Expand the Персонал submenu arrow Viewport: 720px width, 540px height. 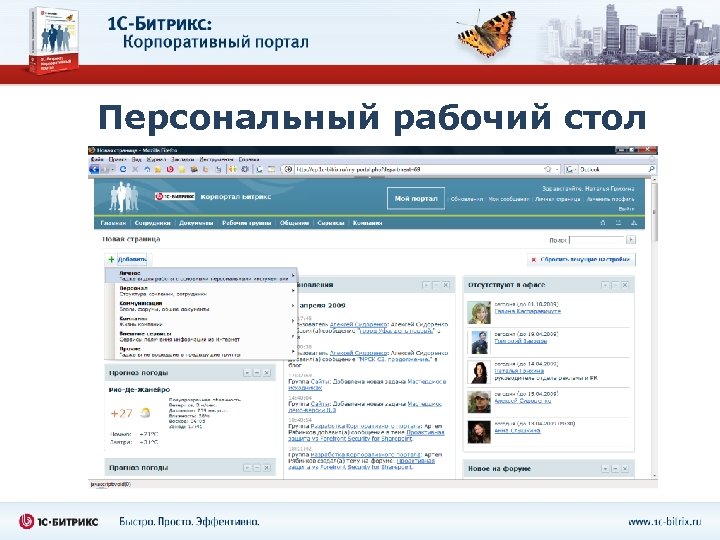pos(292,291)
